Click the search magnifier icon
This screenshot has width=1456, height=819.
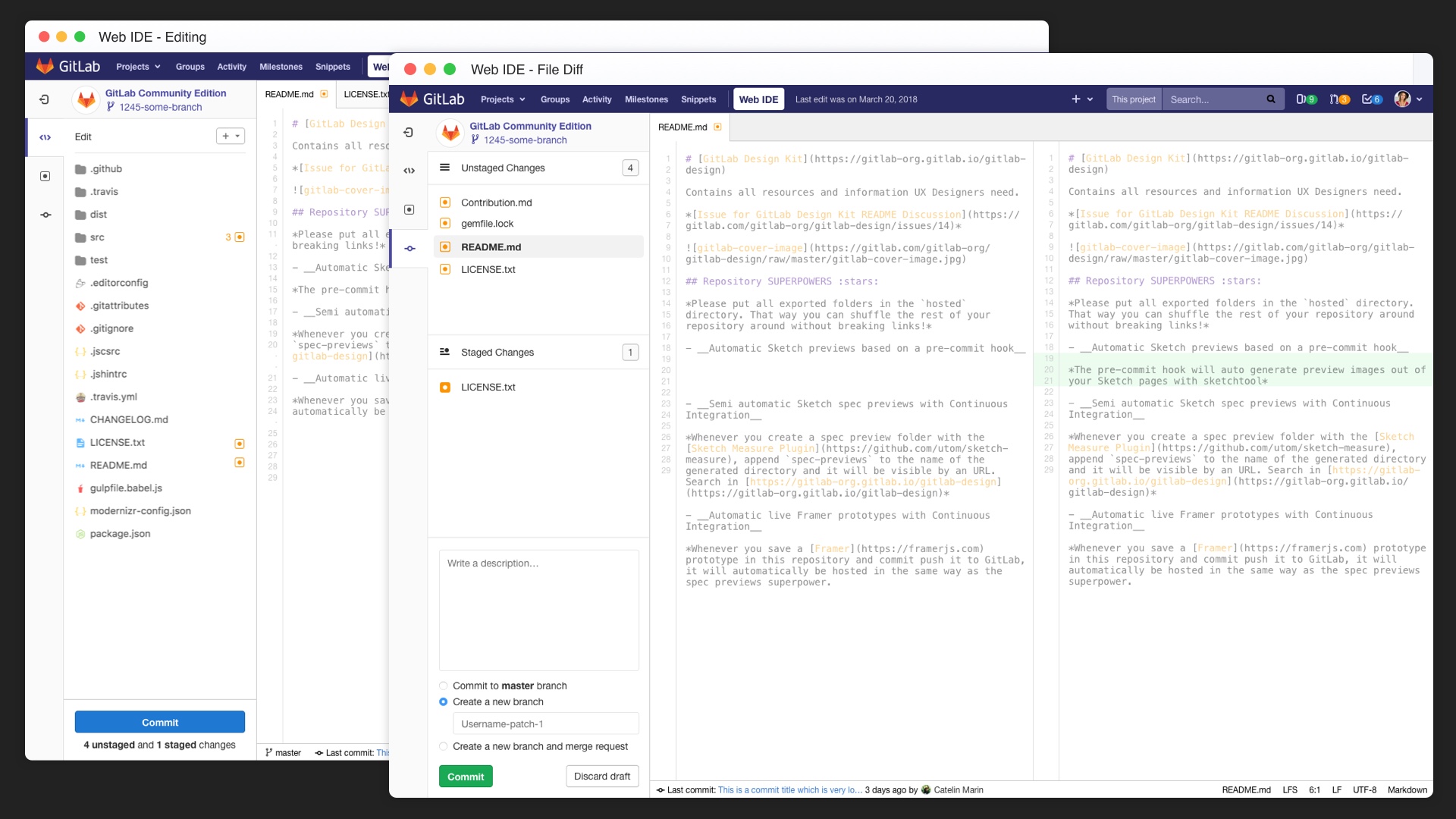[x=1272, y=99]
